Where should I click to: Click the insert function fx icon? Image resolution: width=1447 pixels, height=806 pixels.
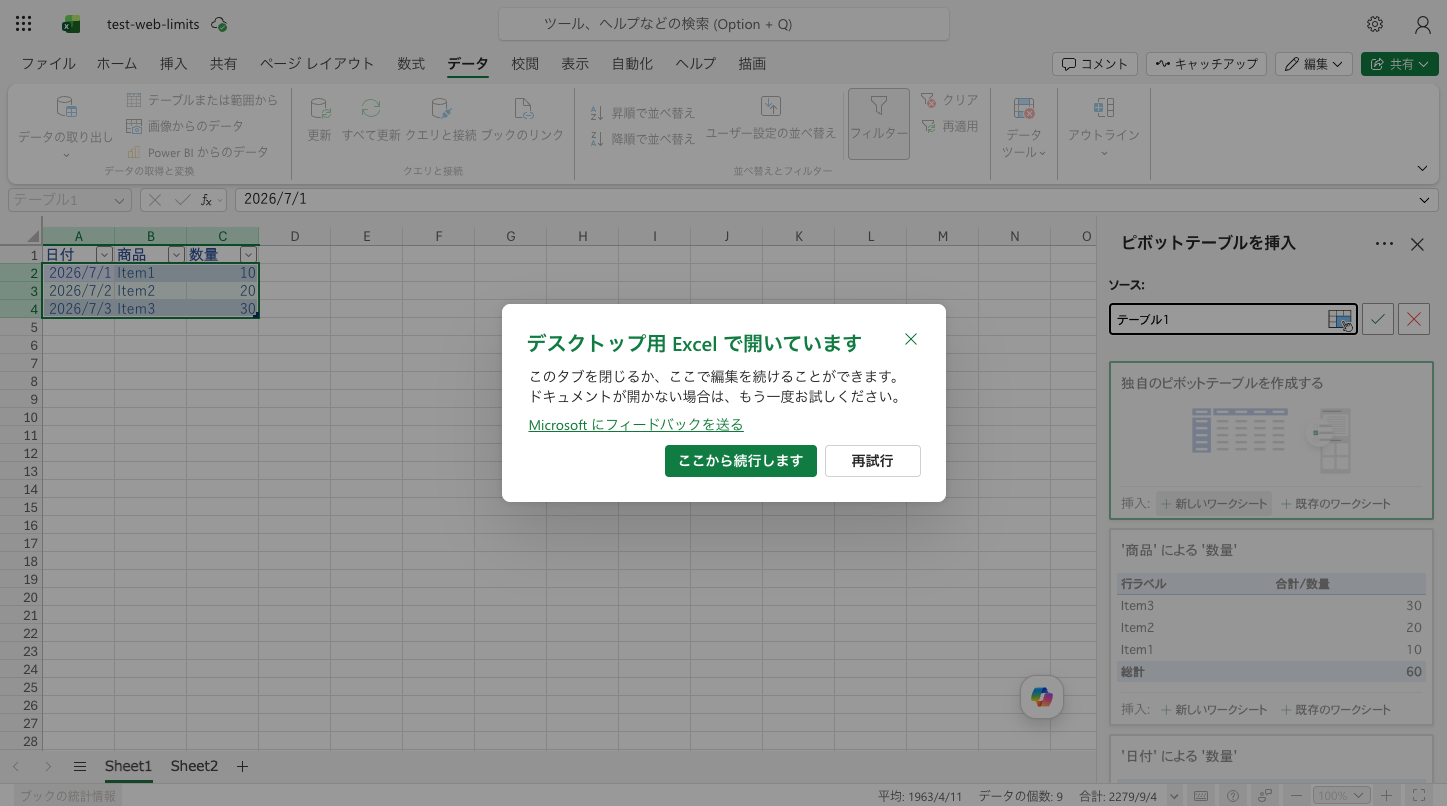[208, 200]
